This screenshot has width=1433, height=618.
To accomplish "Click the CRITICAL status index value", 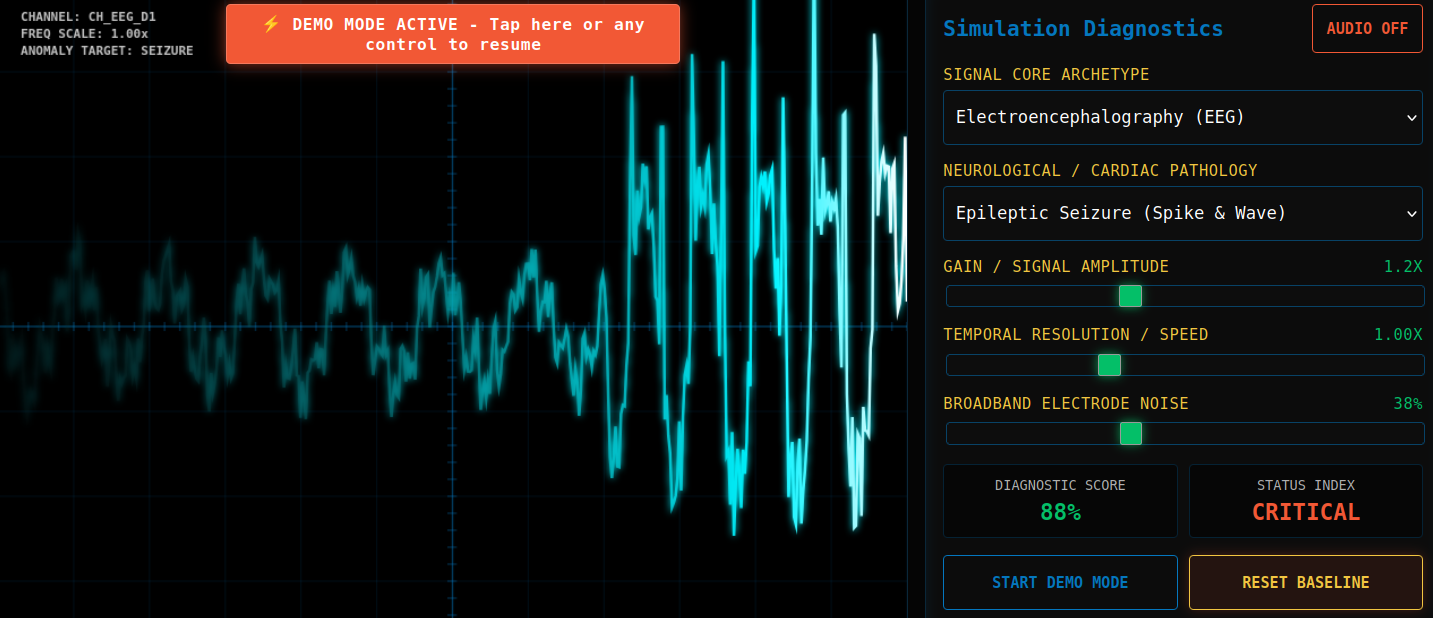I will [1306, 512].
